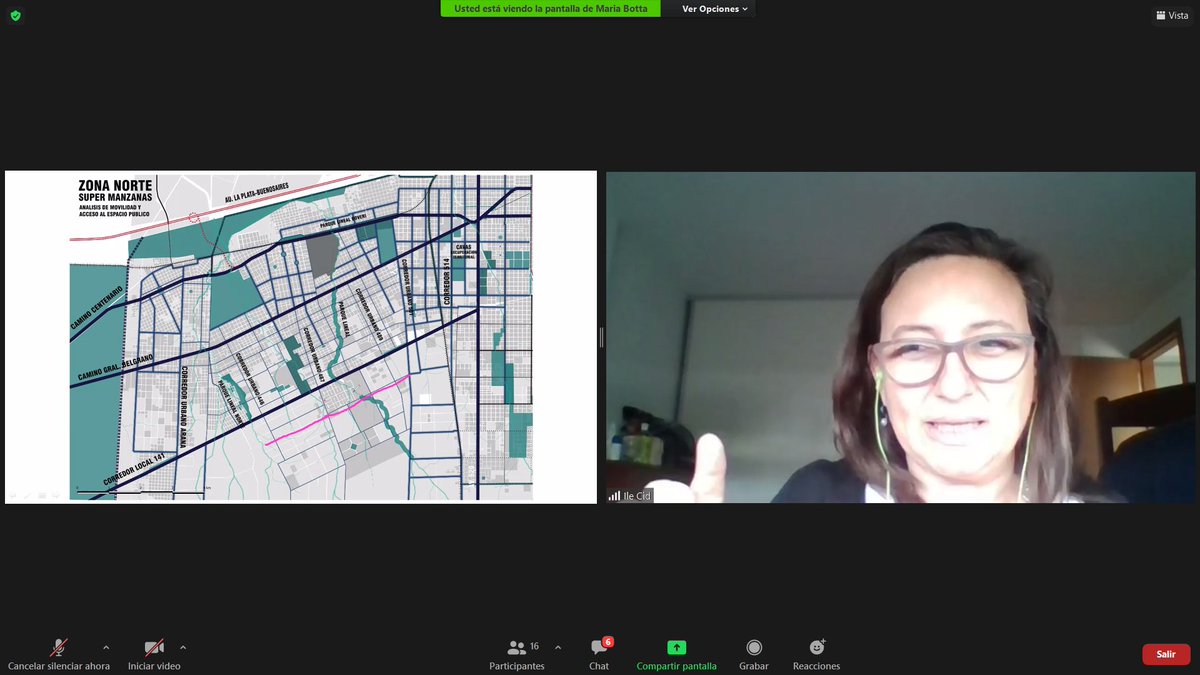Open the Participantes panel
1200x675 pixels.
click(x=517, y=653)
